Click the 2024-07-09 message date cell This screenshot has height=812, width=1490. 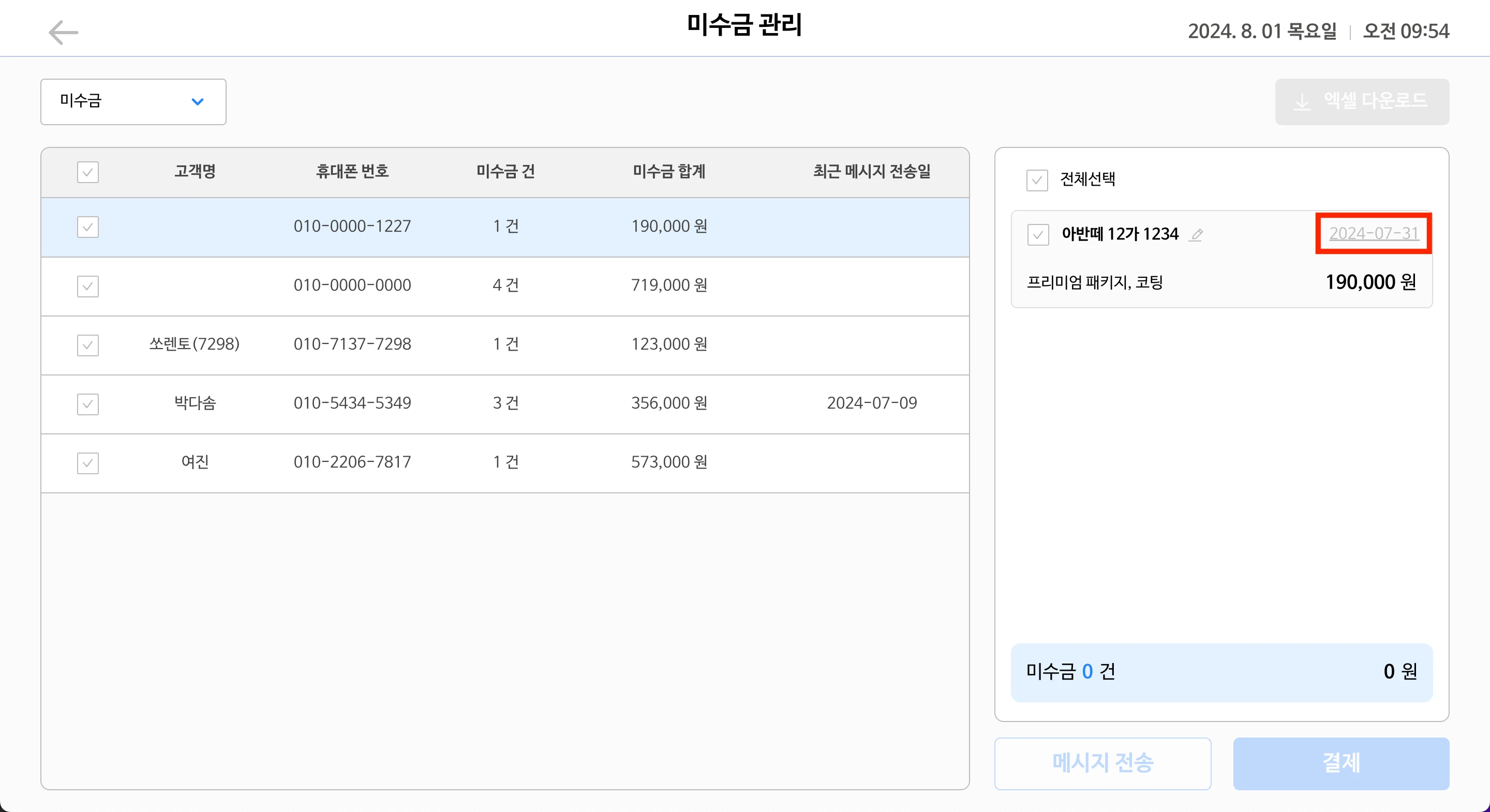[x=872, y=403]
